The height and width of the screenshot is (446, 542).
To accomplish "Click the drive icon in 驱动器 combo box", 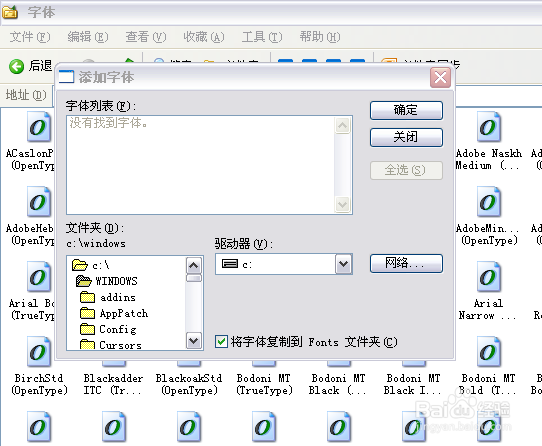I will pos(230,264).
